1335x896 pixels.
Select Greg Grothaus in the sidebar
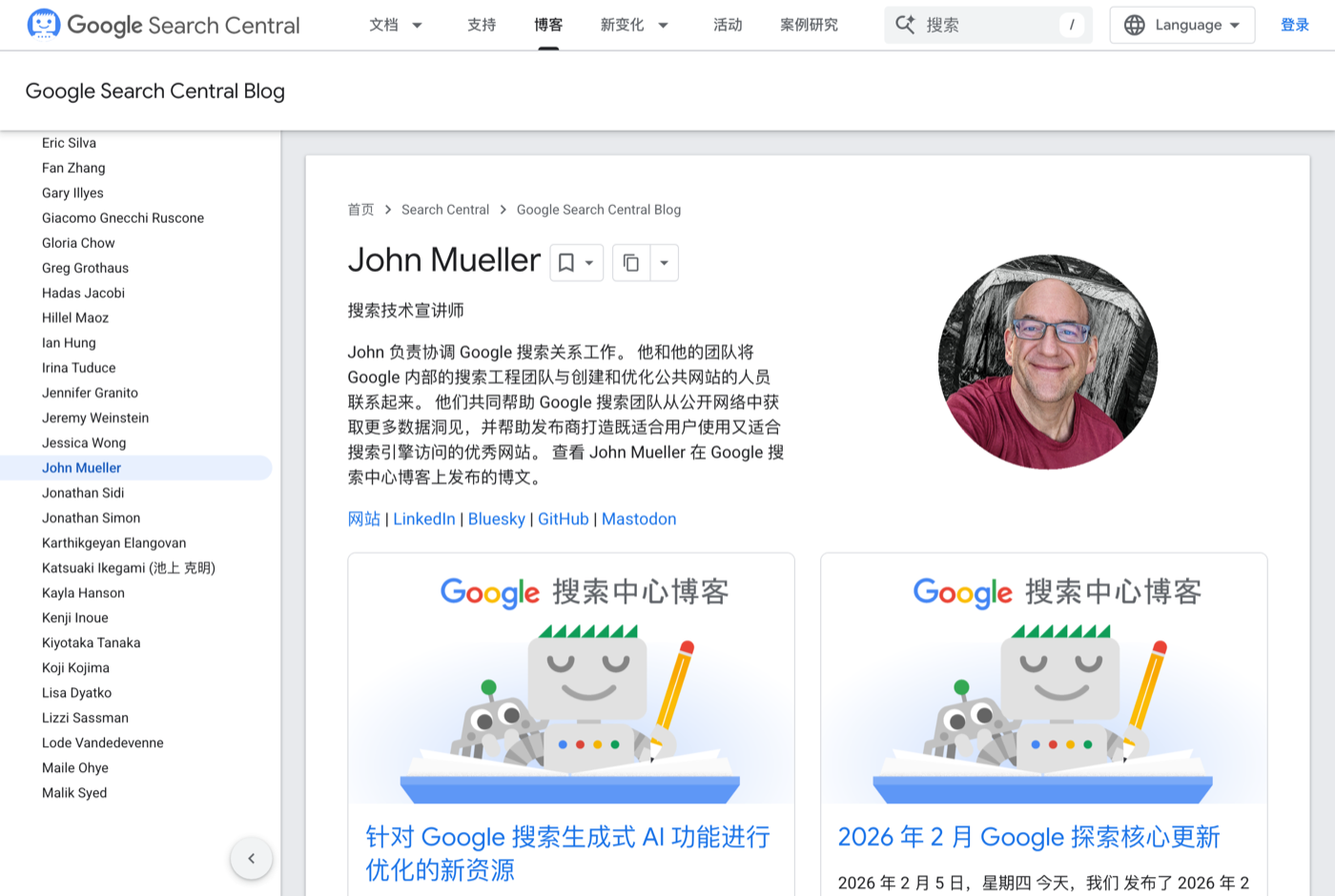tap(85, 268)
